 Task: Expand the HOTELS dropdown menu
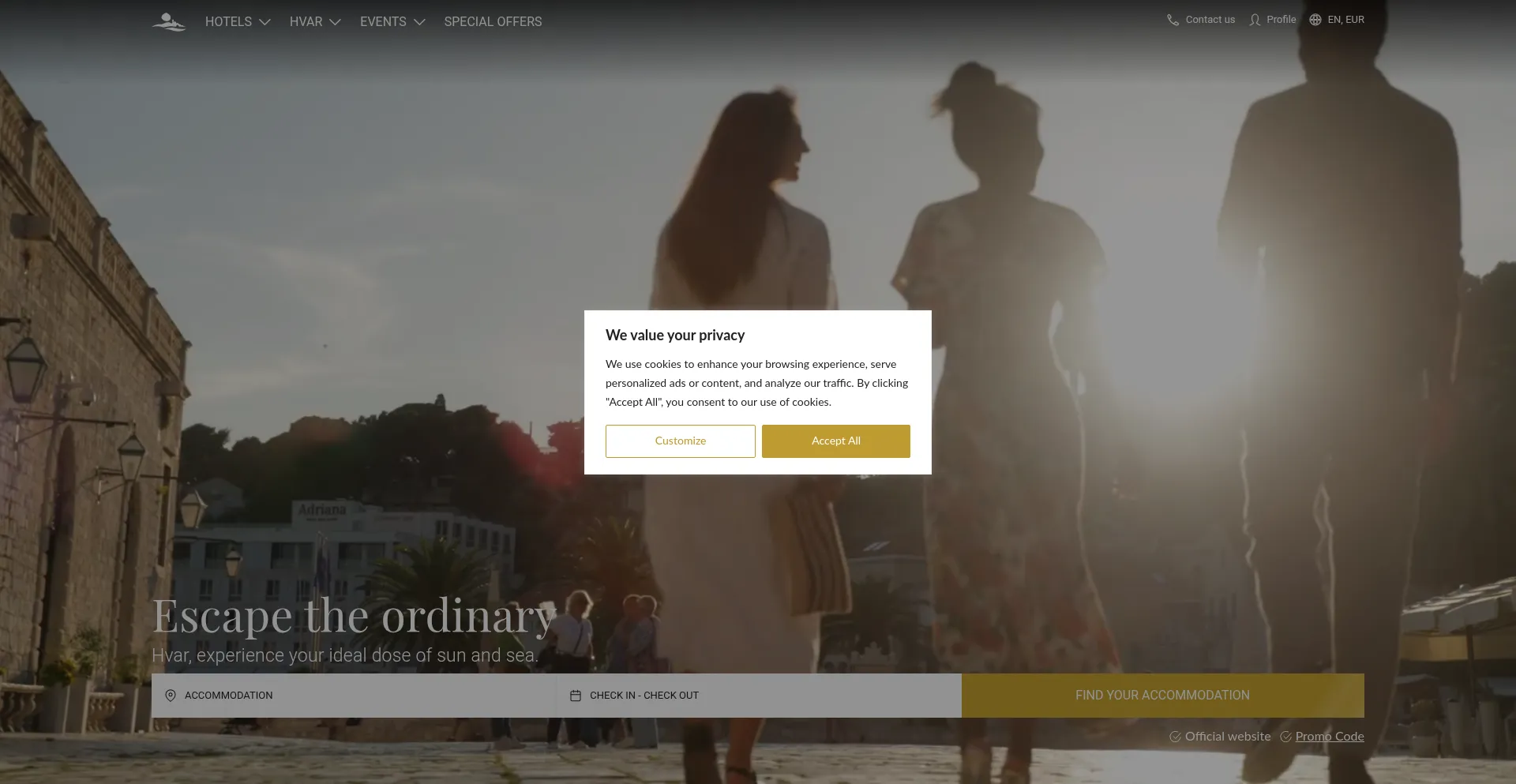tap(237, 21)
